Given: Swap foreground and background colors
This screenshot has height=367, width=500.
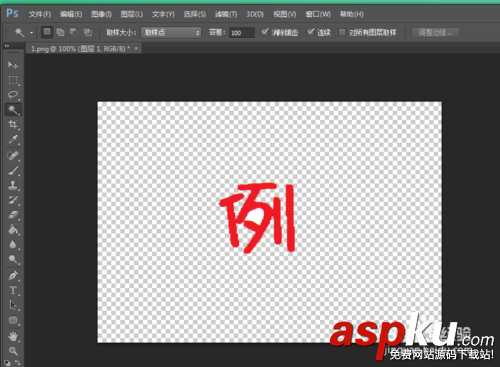Looking at the screenshot, I should coord(18,363).
